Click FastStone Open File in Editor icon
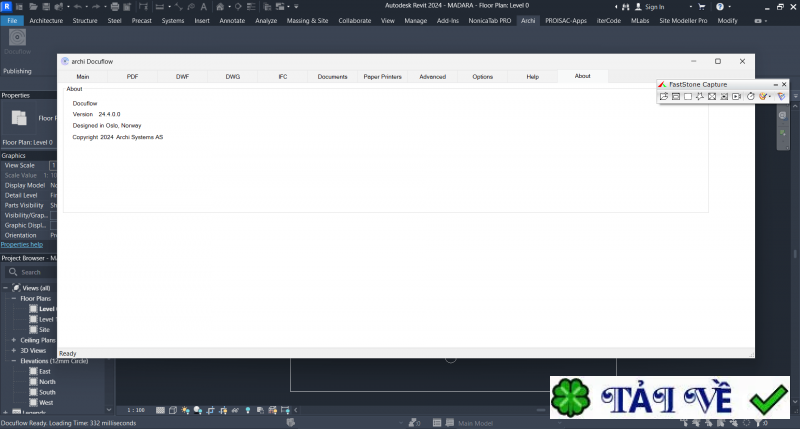 pos(664,96)
